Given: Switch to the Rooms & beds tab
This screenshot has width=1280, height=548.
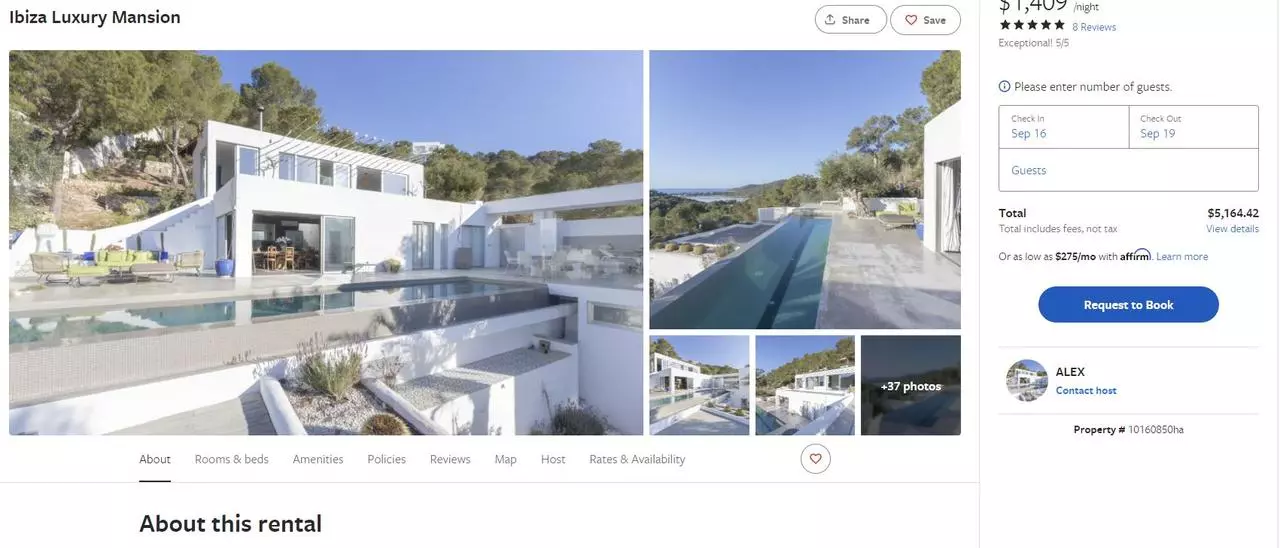Looking at the screenshot, I should (x=232, y=459).
